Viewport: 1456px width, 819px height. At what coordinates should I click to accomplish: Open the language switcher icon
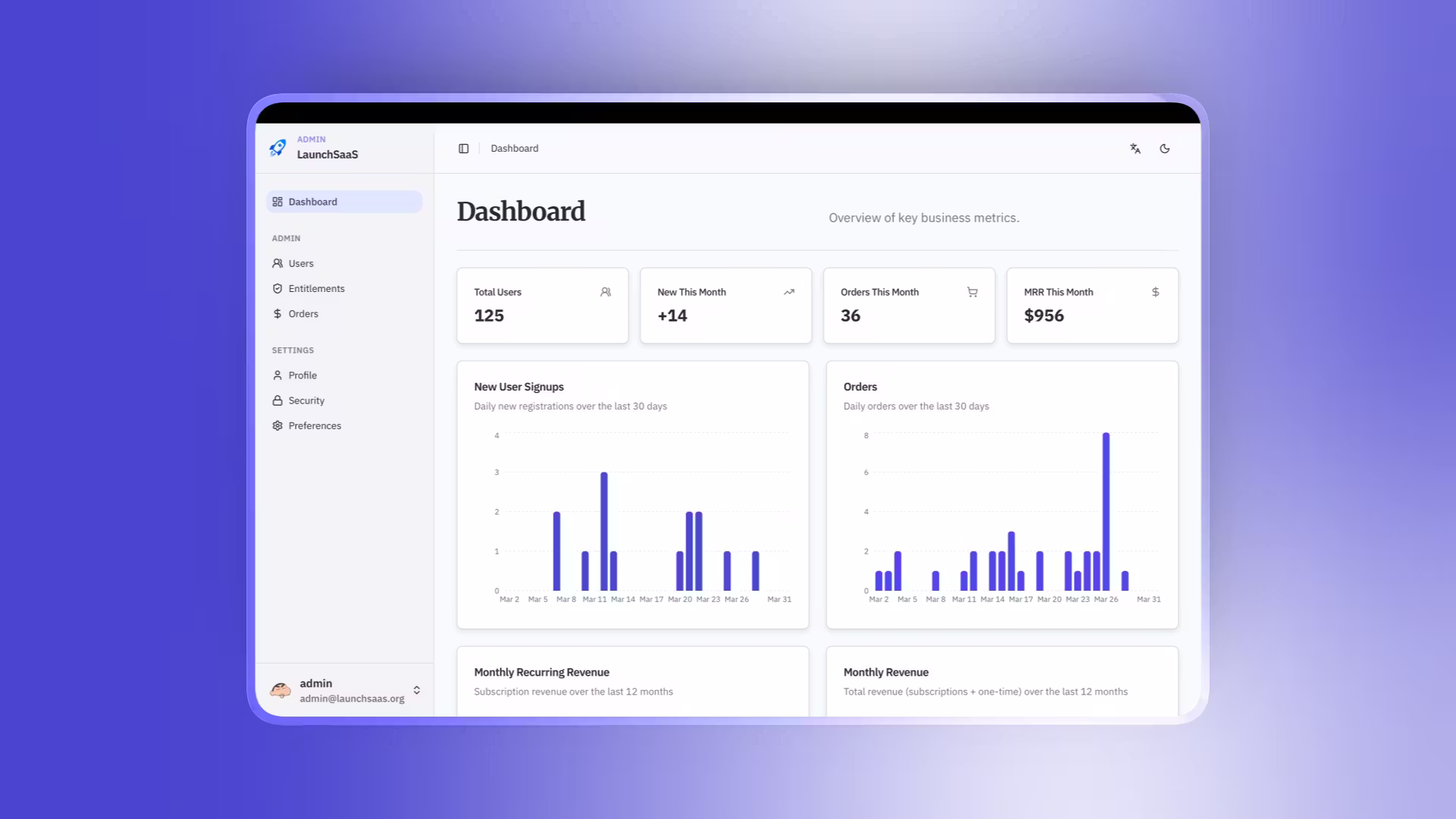point(1134,149)
